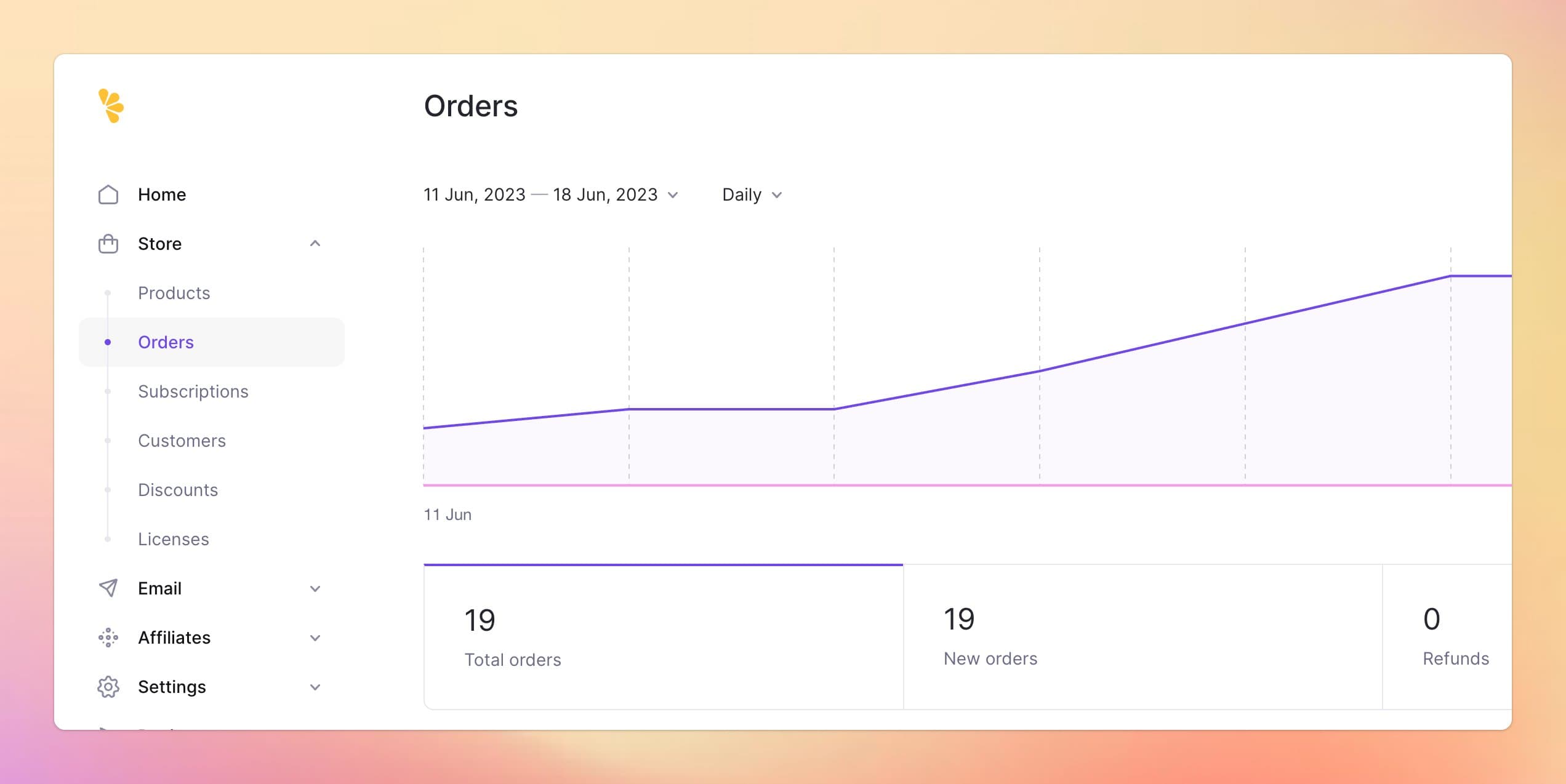
Task: Click the Email paper plane icon
Action: pyautogui.click(x=108, y=588)
